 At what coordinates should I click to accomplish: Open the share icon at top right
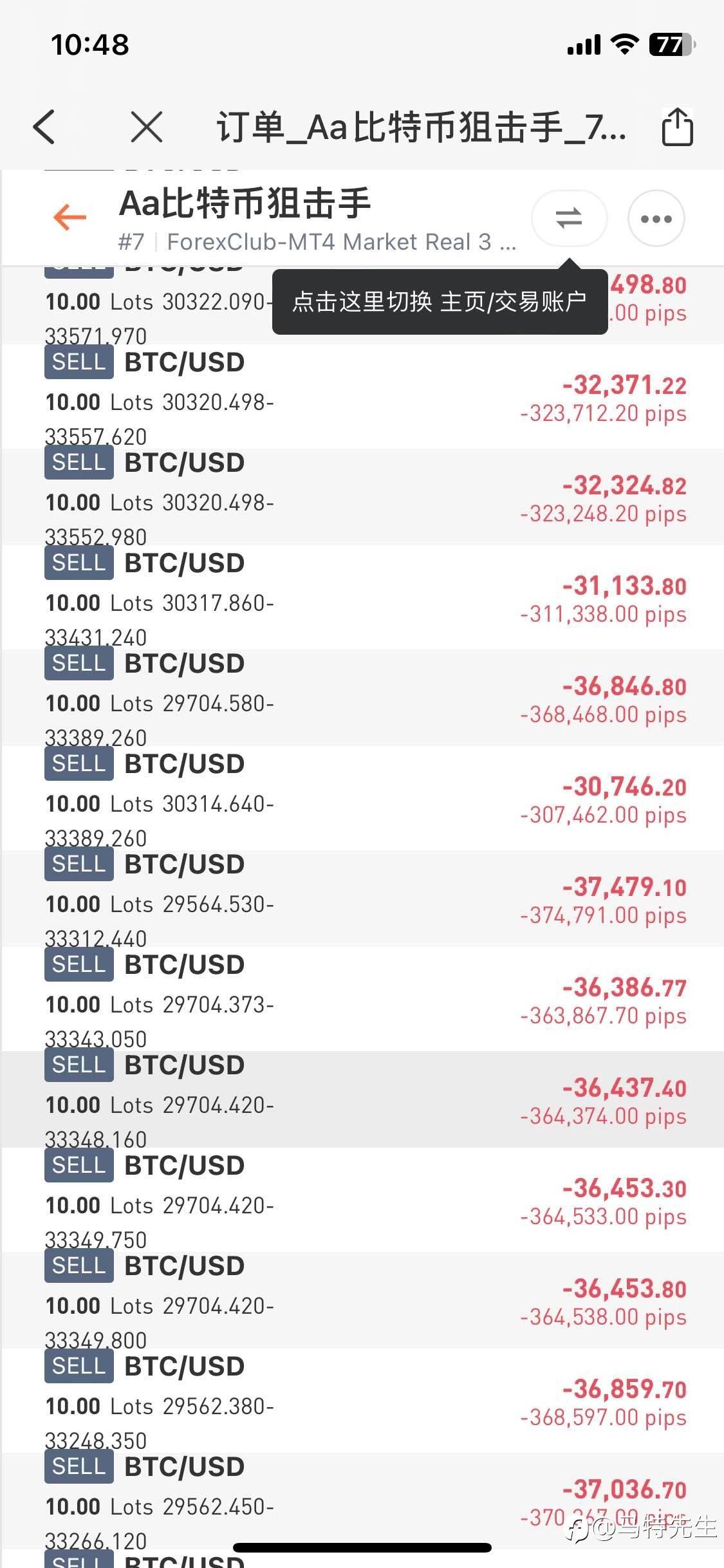(x=677, y=127)
